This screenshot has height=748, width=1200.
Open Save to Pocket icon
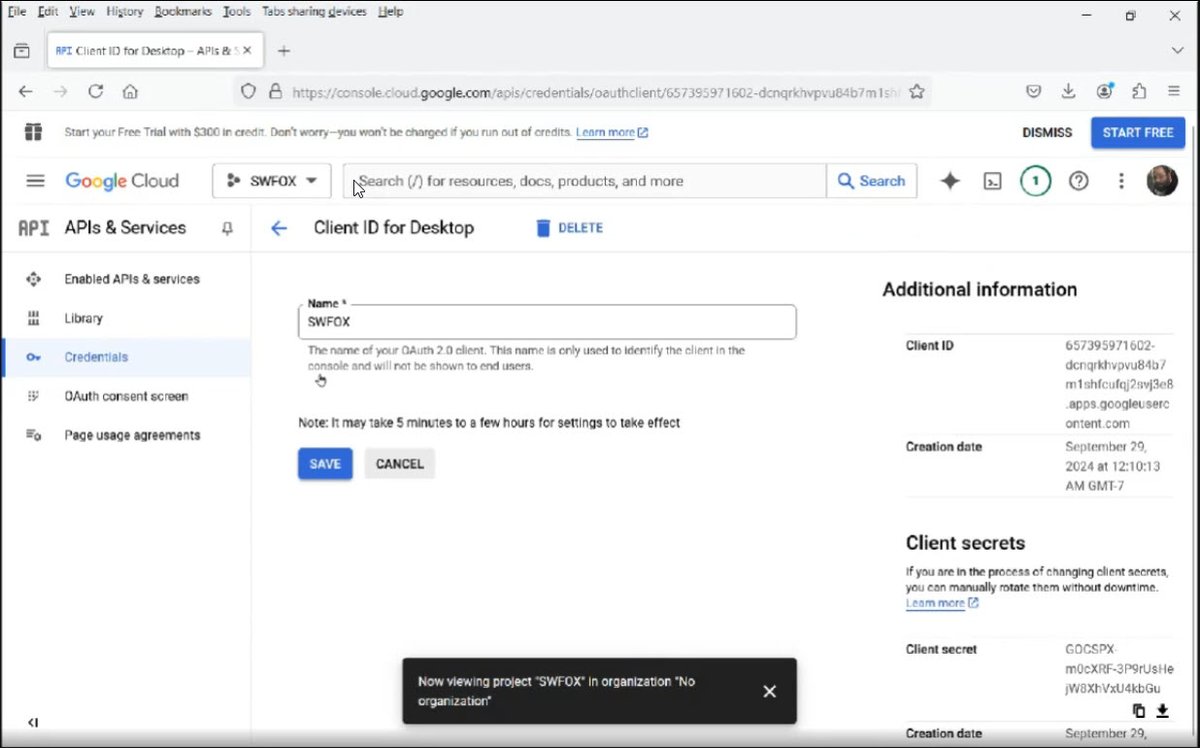(1034, 91)
